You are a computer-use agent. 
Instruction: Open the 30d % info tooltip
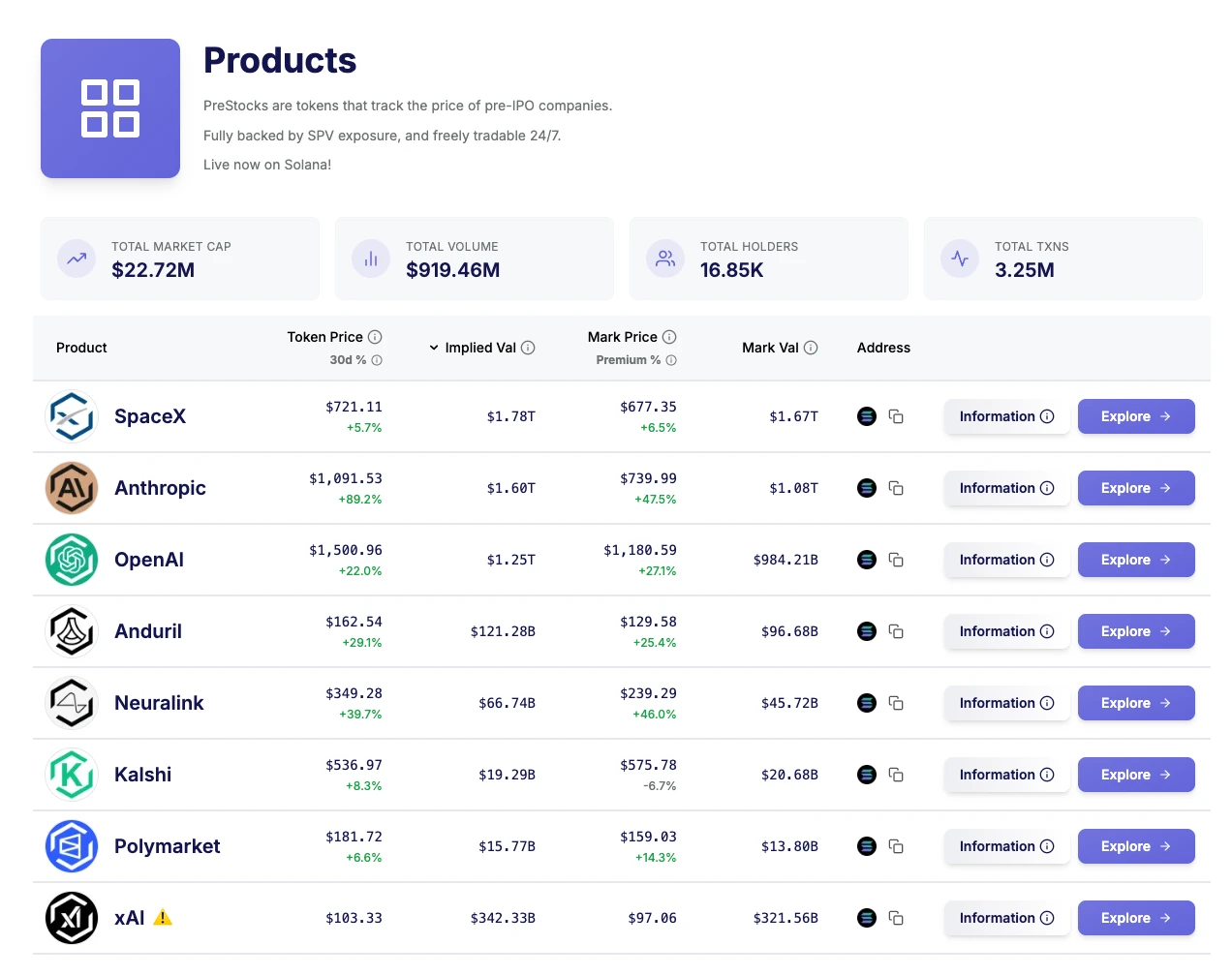click(376, 360)
